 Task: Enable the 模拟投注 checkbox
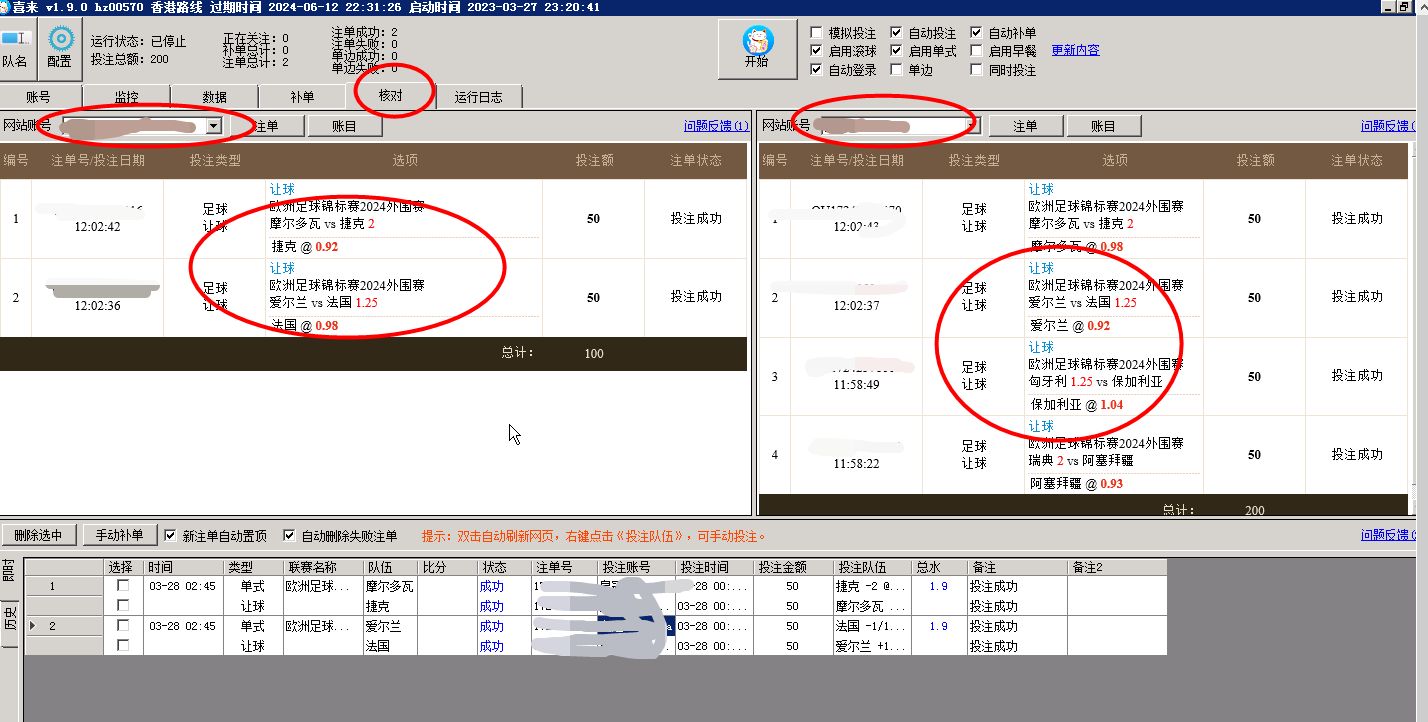pos(817,33)
